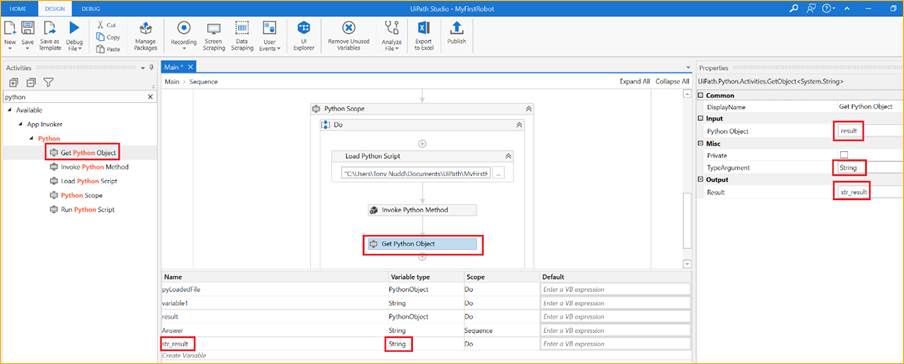Open the Data Scraping wizard
The width and height of the screenshot is (904, 364).
click(242, 36)
